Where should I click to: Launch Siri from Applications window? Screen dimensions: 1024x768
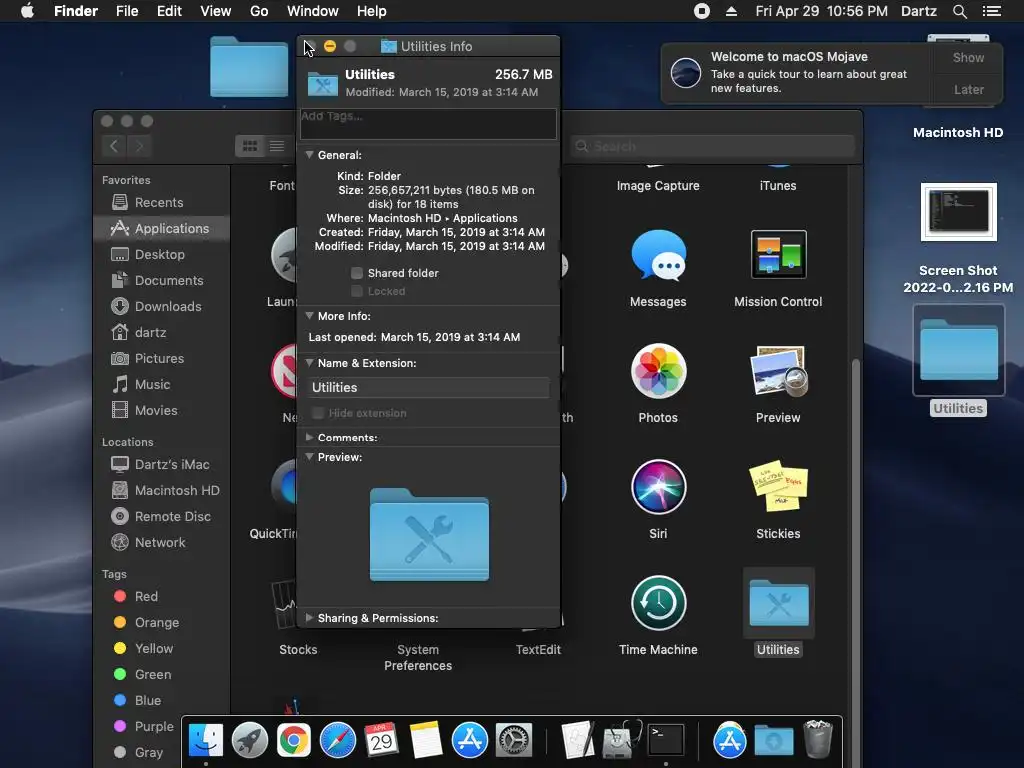tap(658, 487)
